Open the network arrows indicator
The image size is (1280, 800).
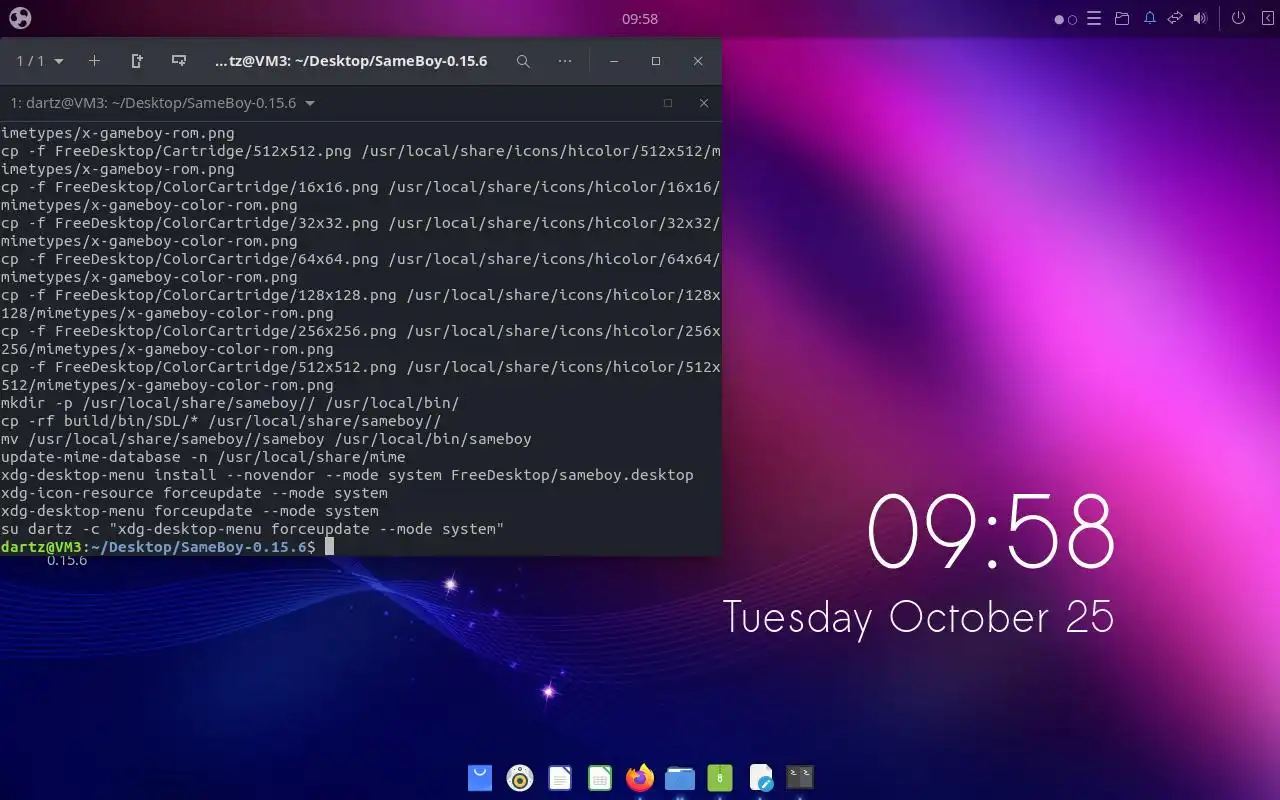point(1175,18)
